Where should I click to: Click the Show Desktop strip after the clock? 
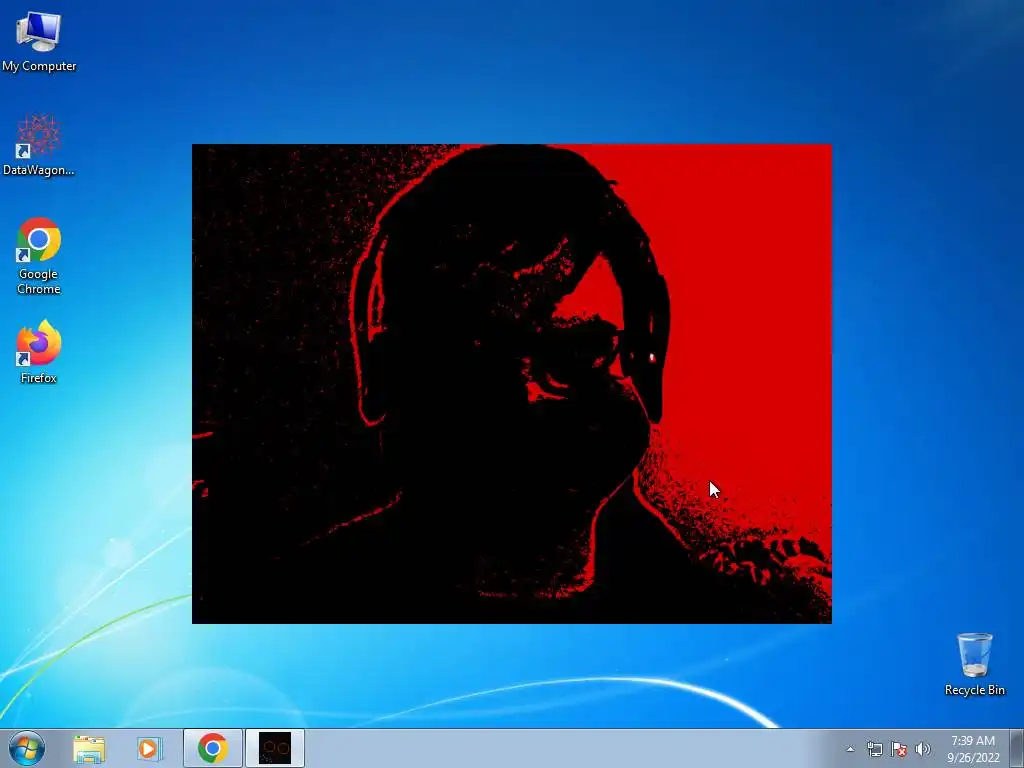pyautogui.click(x=1017, y=748)
